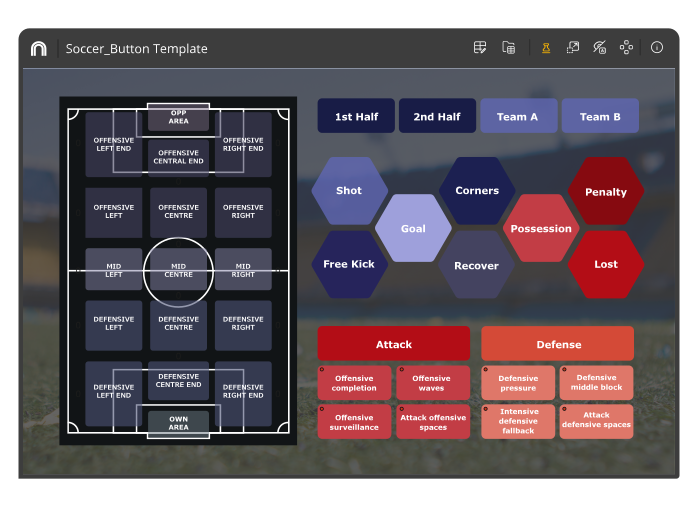
Task: Click the Defense category button
Action: (x=558, y=344)
